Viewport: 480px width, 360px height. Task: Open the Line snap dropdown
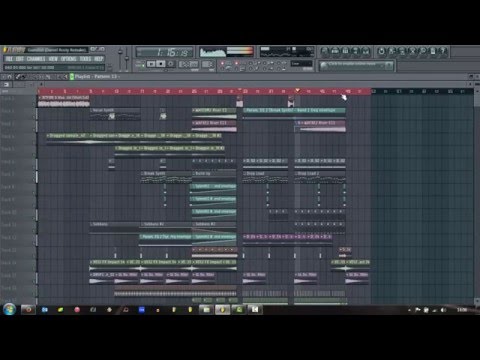(302, 64)
